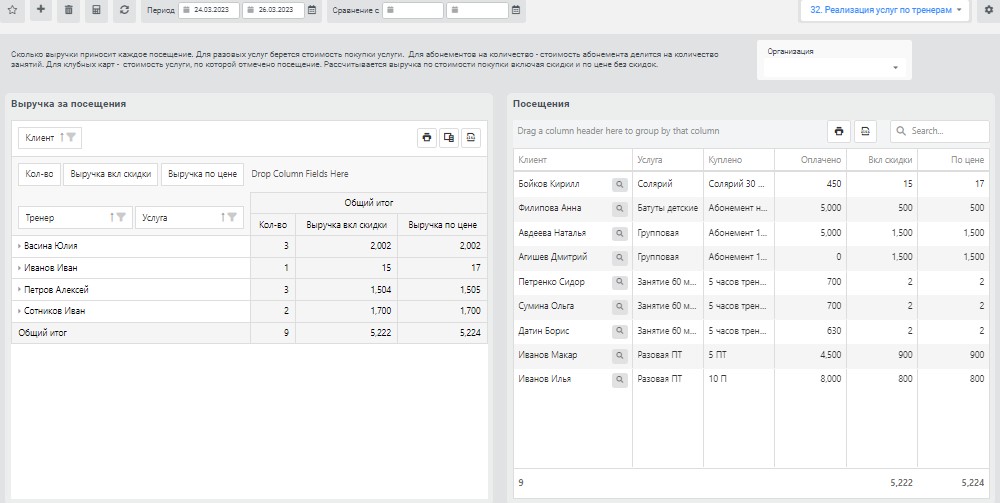
Task: Sort by Оплачено column header
Action: [x=811, y=160]
